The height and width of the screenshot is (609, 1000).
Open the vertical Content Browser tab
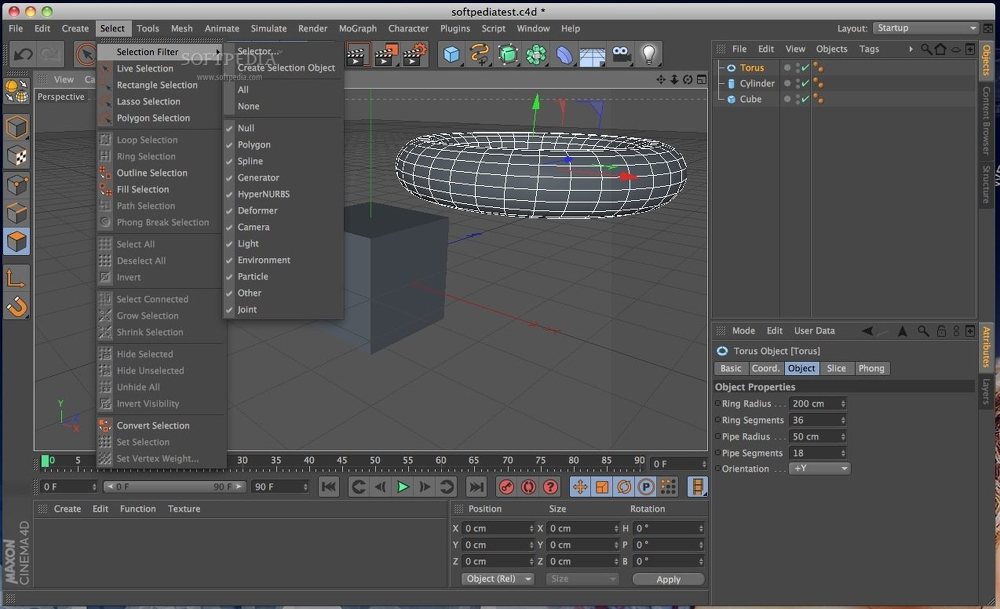pyautogui.click(x=986, y=119)
